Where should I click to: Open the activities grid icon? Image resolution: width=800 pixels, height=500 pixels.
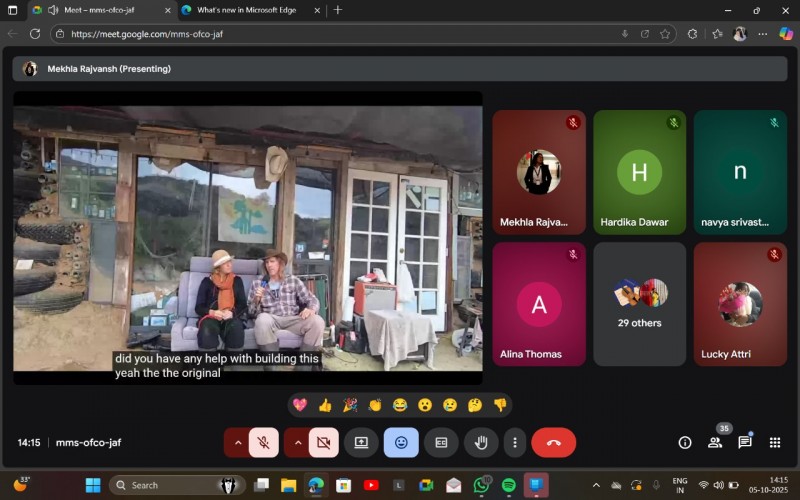[775, 442]
